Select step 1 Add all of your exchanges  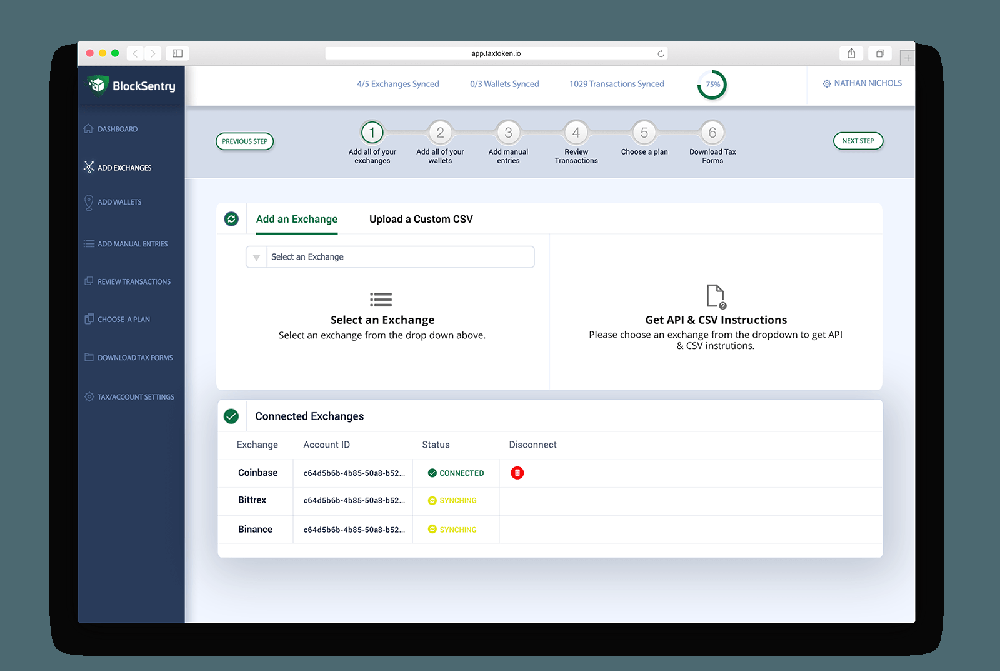pos(372,133)
